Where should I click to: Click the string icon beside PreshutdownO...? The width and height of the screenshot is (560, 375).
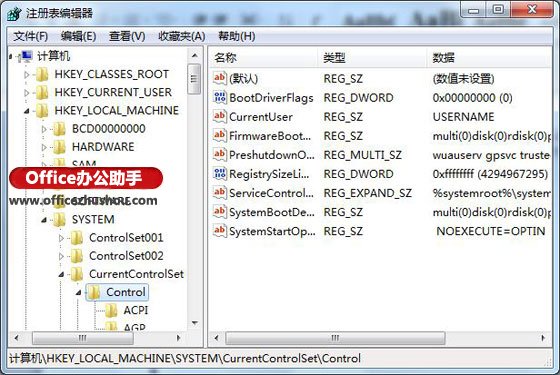[x=219, y=155]
